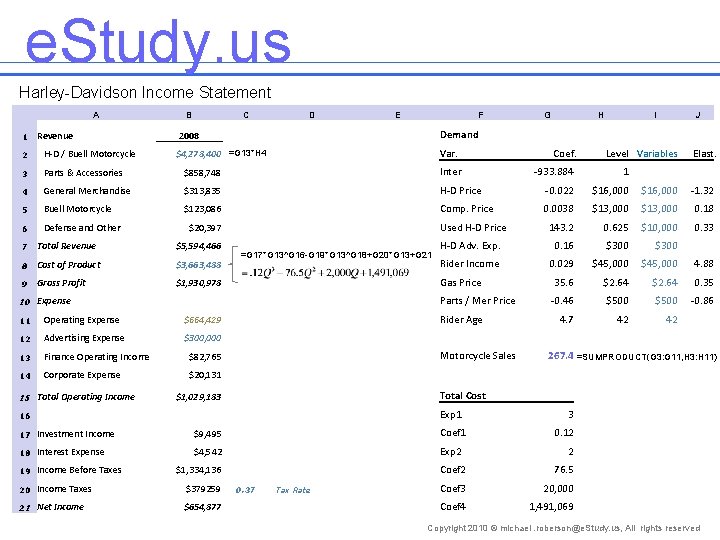Click the =G13*H4 formula text
This screenshot has width=720, height=540.
247,153
